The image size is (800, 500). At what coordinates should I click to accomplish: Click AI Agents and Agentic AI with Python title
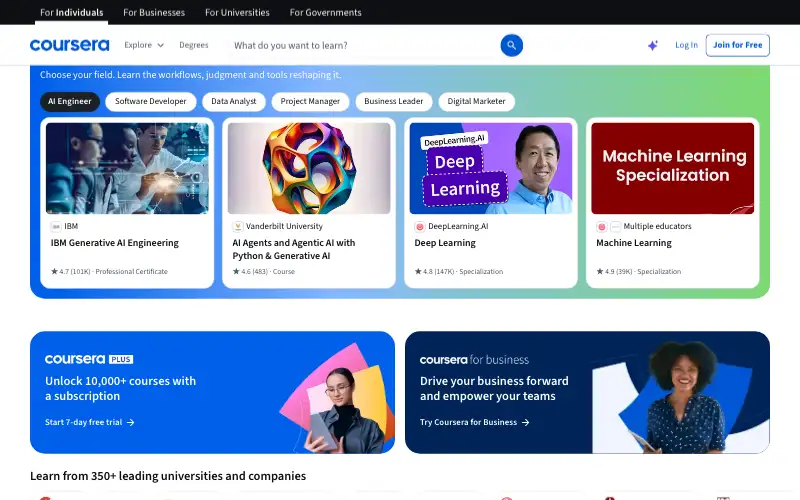pos(294,249)
